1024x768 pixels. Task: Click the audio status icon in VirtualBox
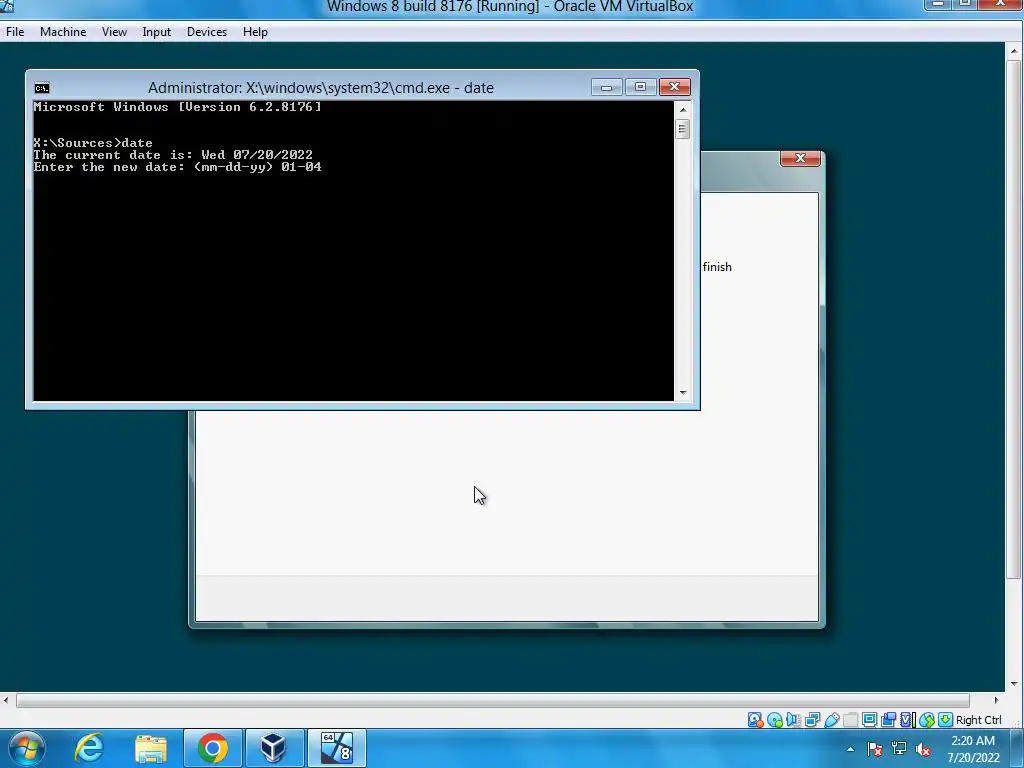pyautogui.click(x=793, y=720)
